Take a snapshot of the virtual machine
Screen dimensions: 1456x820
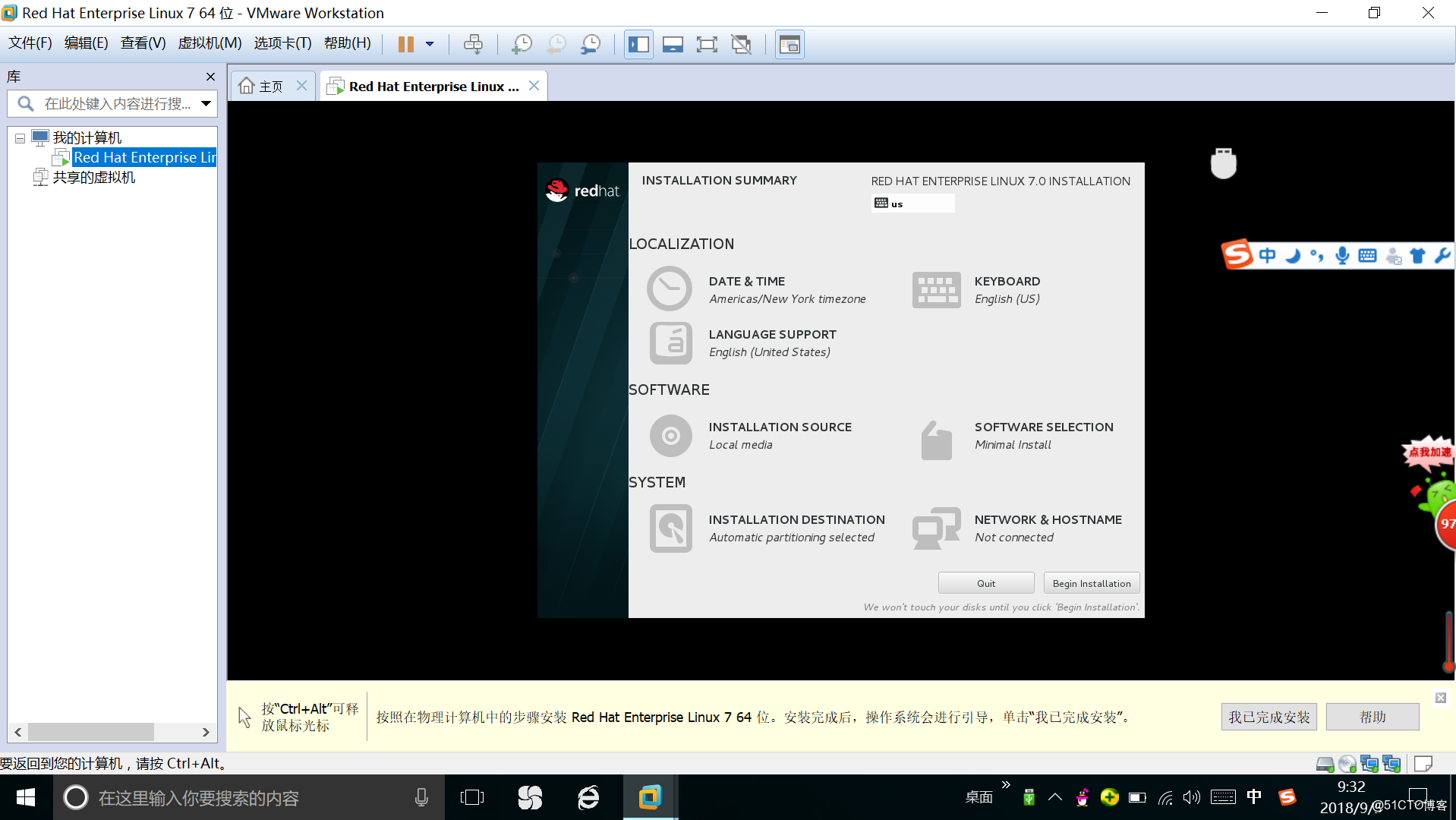pyautogui.click(x=522, y=44)
